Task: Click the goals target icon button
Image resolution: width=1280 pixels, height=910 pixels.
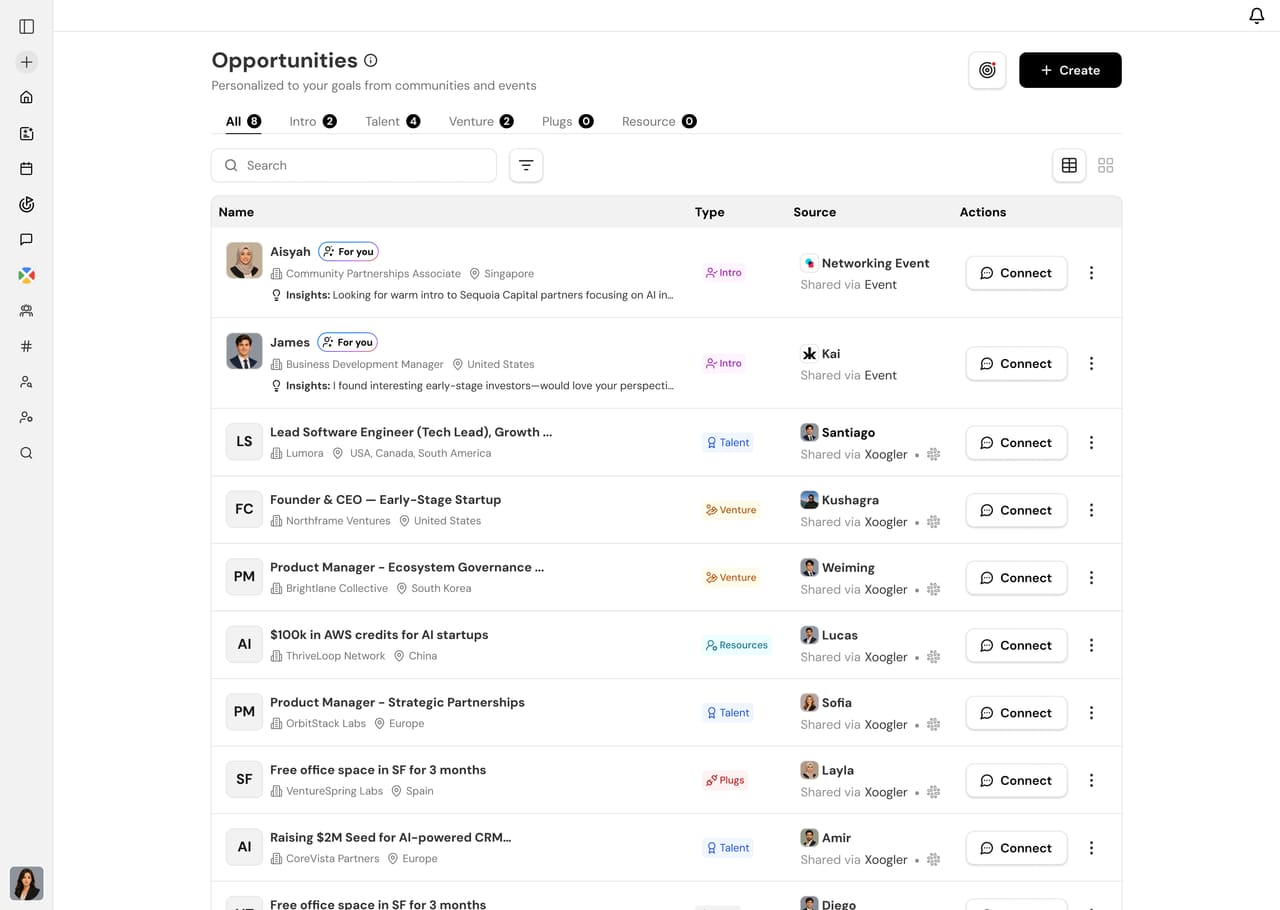Action: tap(987, 70)
